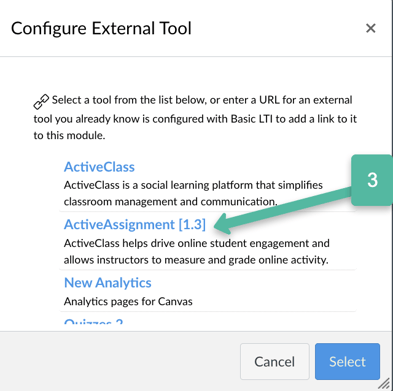Choose the ActiveClass tool link
The image size is (393, 391).
pos(99,167)
